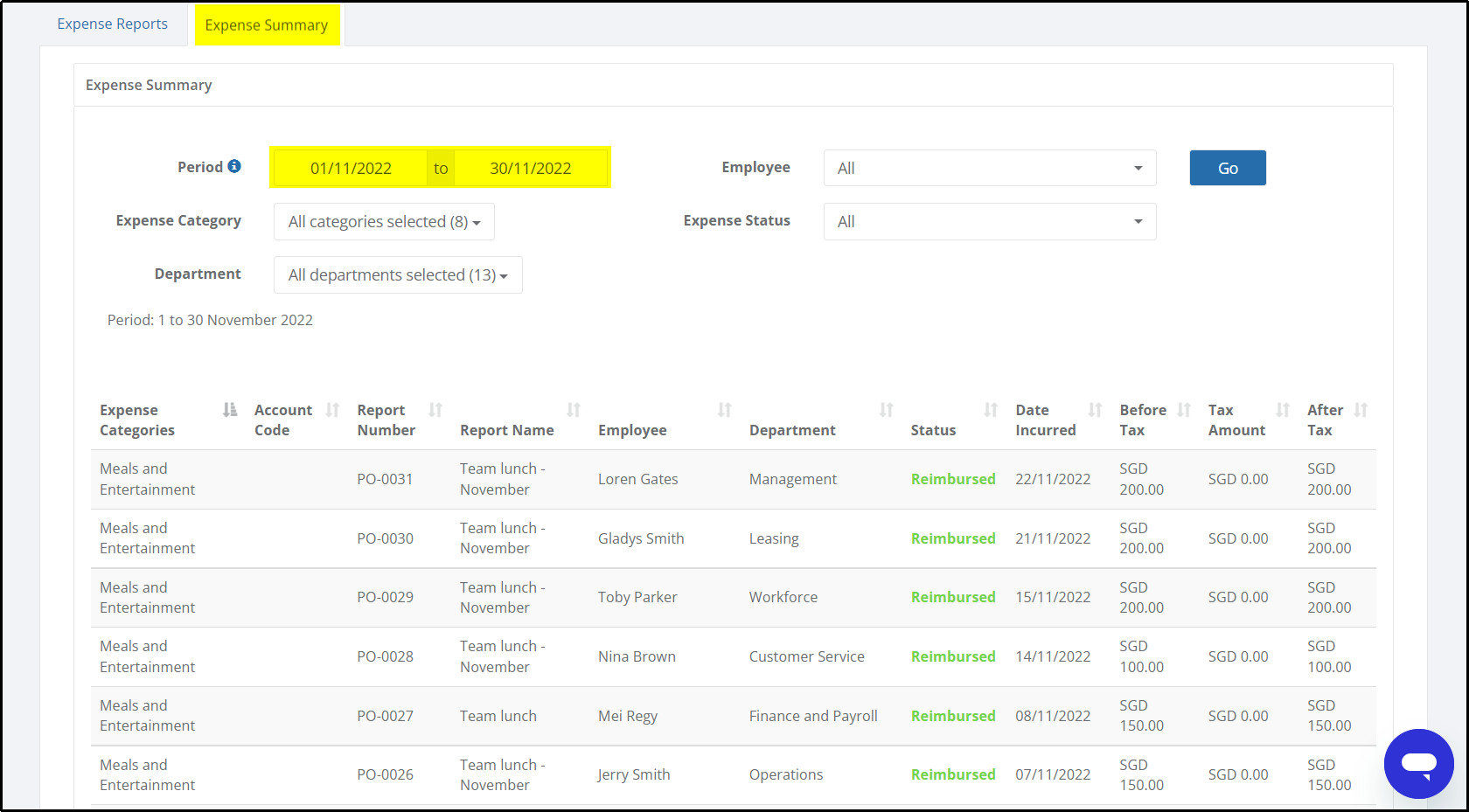Click date 14/11/2022

[x=1053, y=656]
